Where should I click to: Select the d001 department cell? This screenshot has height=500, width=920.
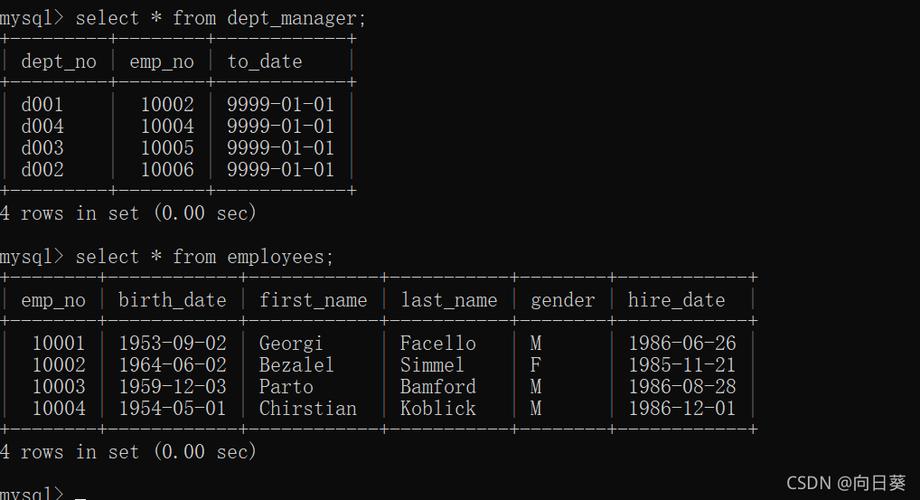coord(42,104)
